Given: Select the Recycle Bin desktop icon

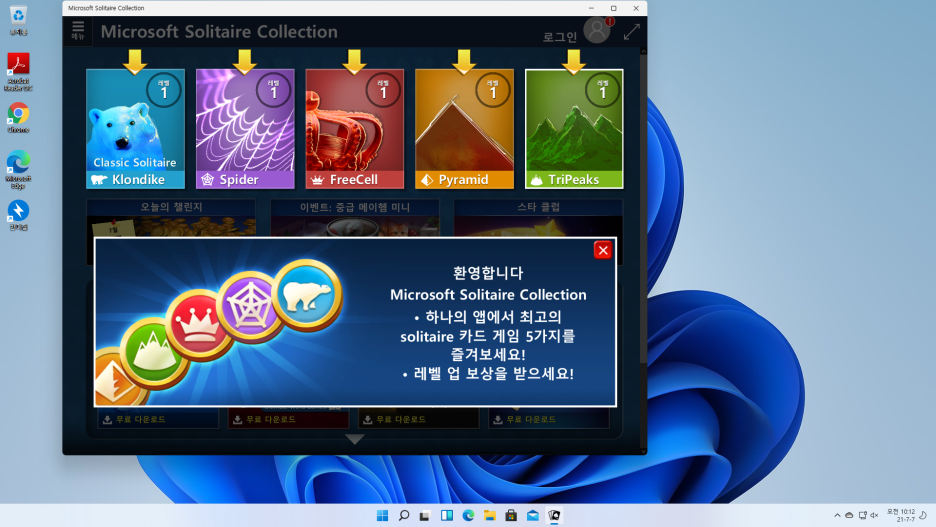Looking at the screenshot, I should click(19, 20).
